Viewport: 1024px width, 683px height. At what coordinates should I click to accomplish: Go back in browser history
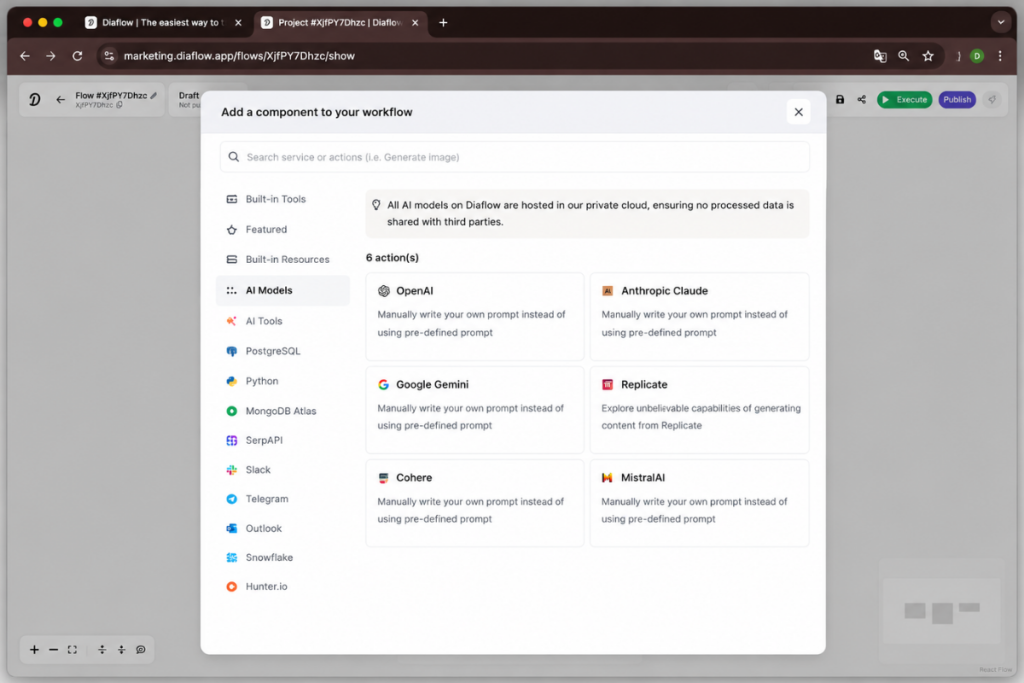(25, 56)
